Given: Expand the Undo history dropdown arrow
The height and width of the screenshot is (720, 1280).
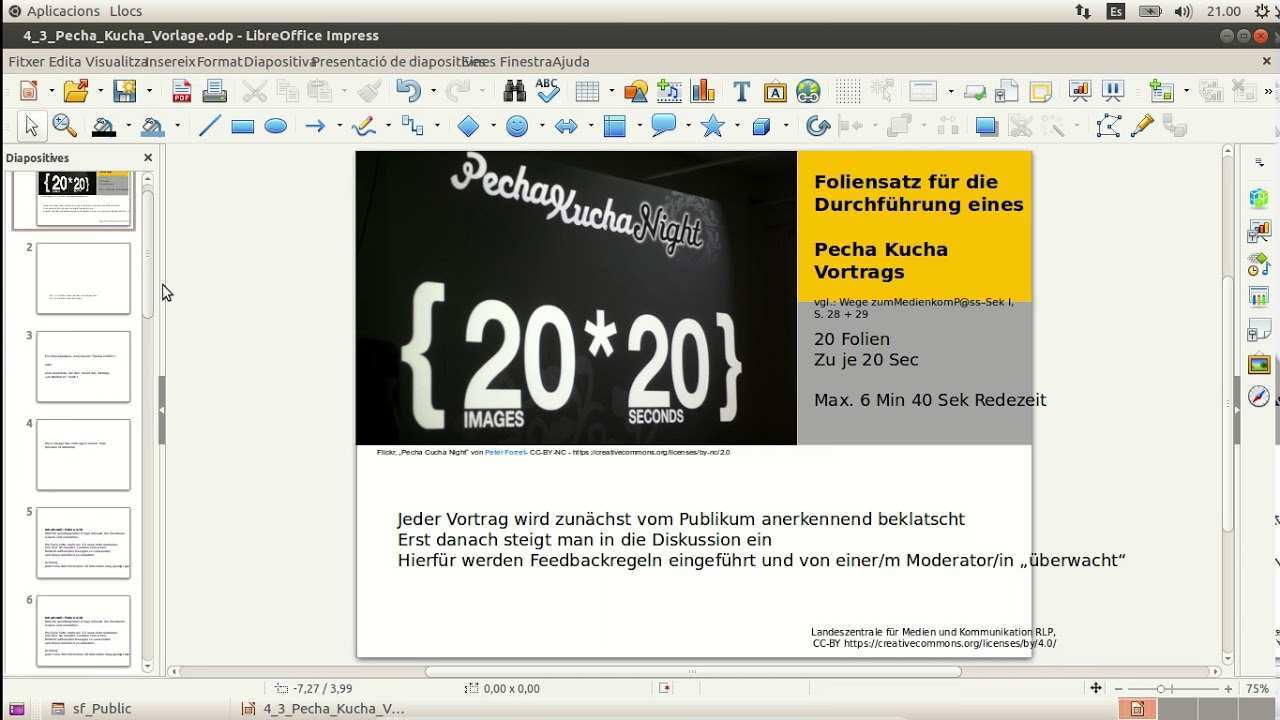Looking at the screenshot, I should tap(433, 92).
